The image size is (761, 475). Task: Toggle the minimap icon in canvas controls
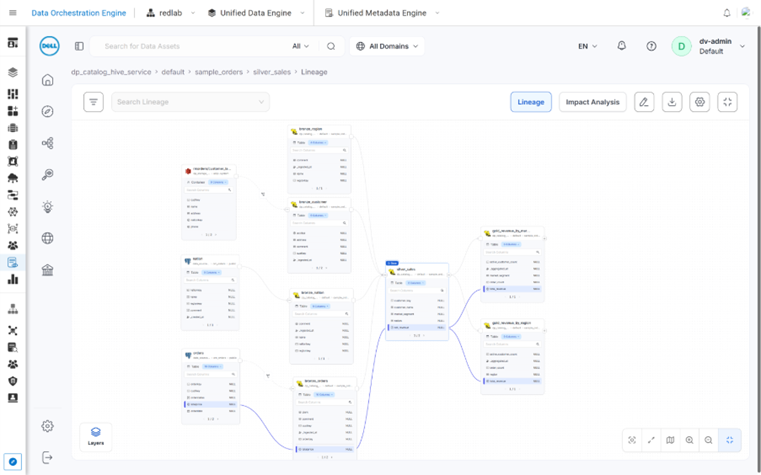(670, 440)
